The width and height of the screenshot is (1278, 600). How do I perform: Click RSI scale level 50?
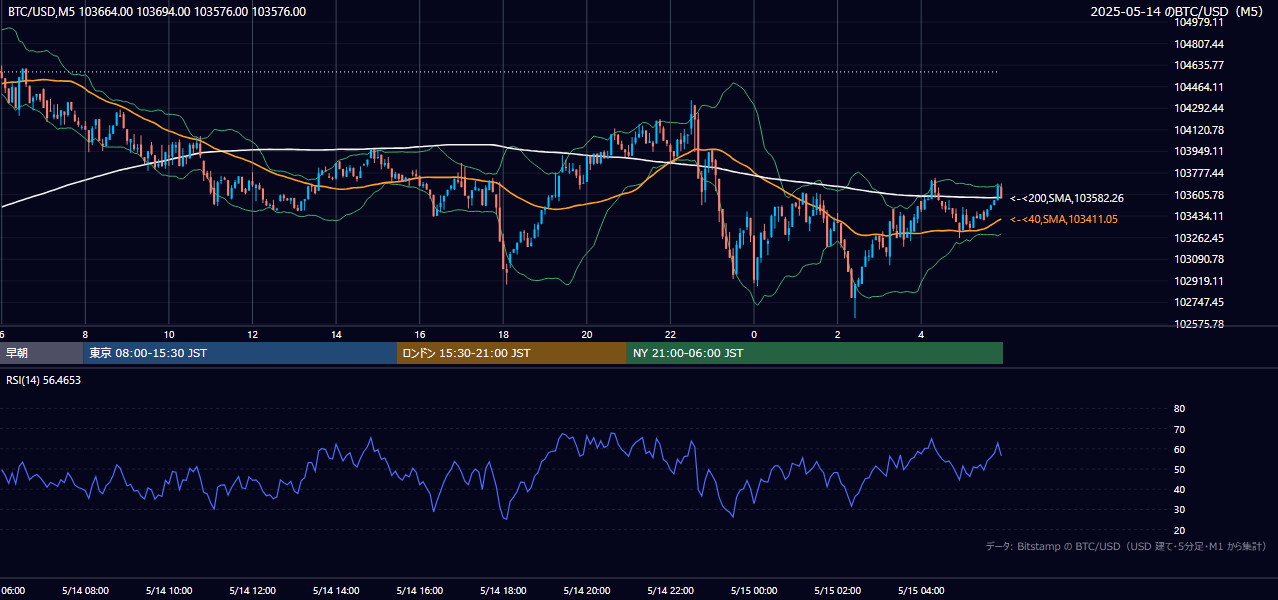pyautogui.click(x=1179, y=469)
